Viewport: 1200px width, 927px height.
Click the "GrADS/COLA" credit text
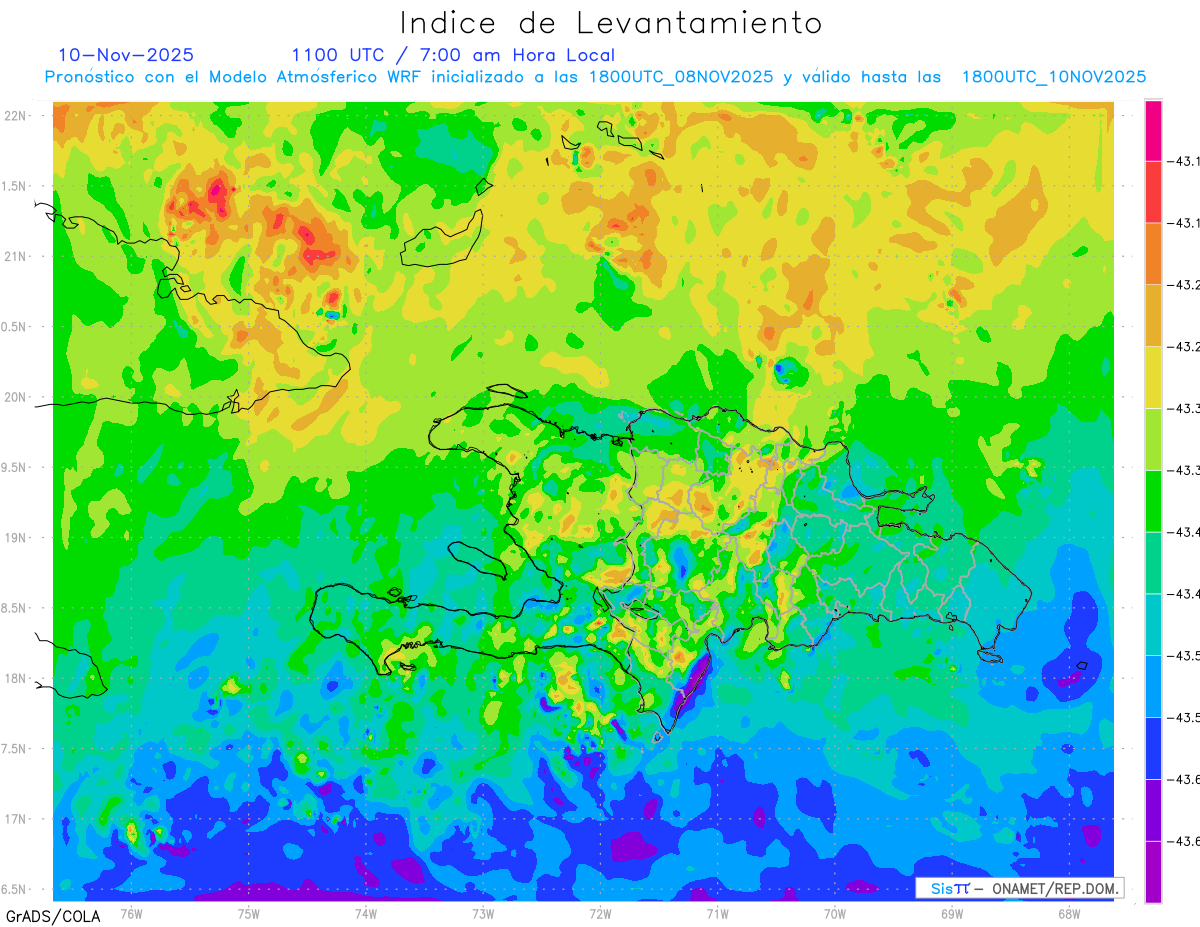pyautogui.click(x=53, y=916)
